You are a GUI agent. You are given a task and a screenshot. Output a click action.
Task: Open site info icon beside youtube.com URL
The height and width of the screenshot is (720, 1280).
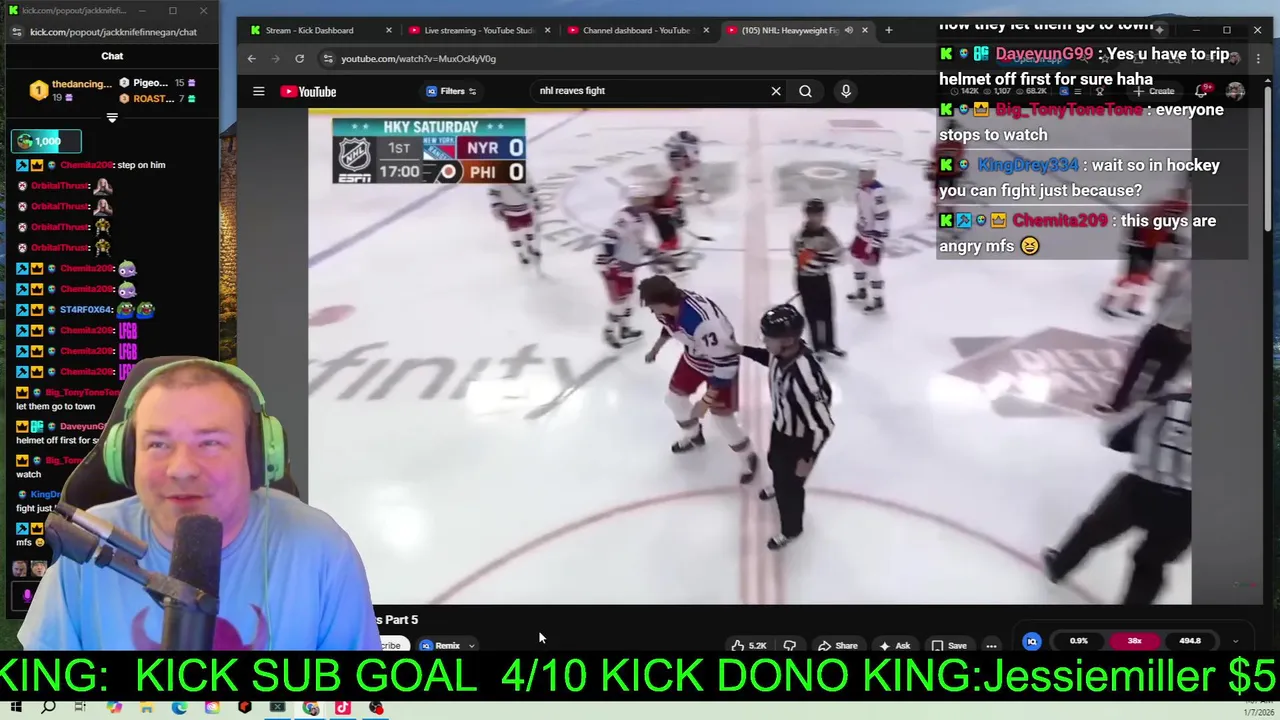click(327, 59)
